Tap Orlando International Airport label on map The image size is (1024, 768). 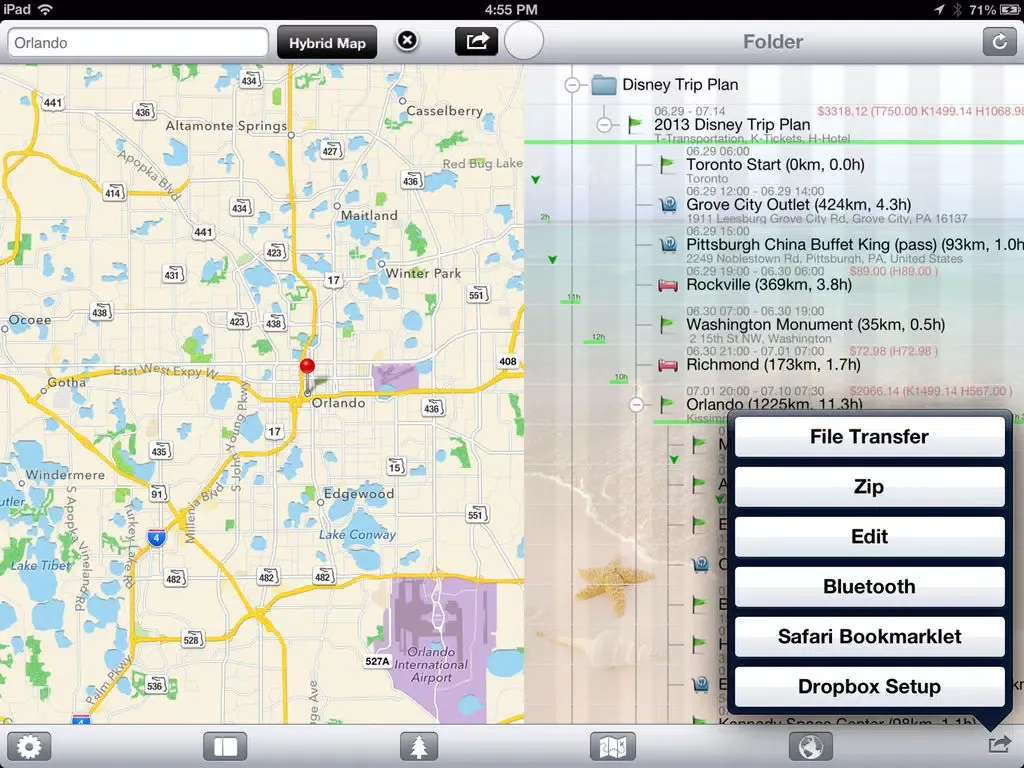tap(430, 665)
